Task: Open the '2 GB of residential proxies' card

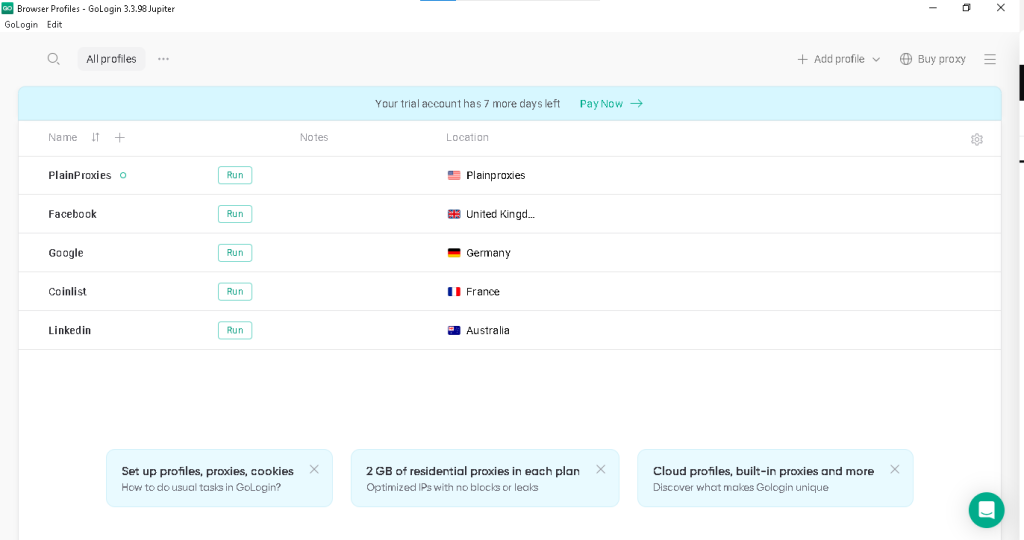Action: 485,478
